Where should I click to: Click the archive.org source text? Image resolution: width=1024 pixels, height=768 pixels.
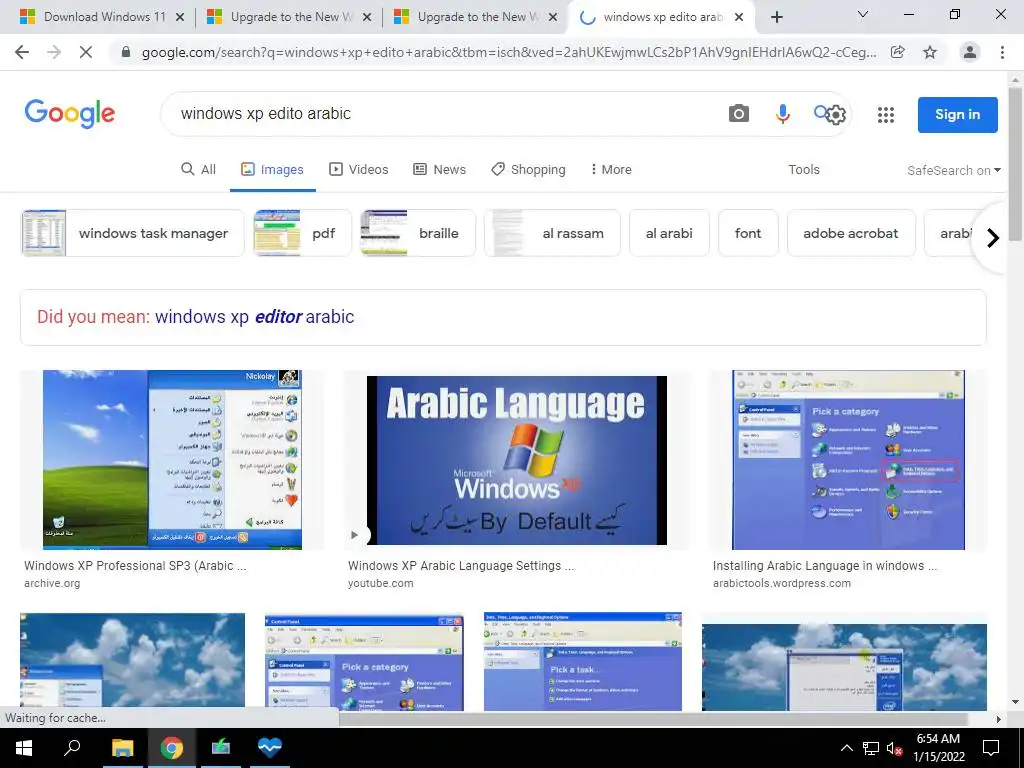[x=52, y=583]
